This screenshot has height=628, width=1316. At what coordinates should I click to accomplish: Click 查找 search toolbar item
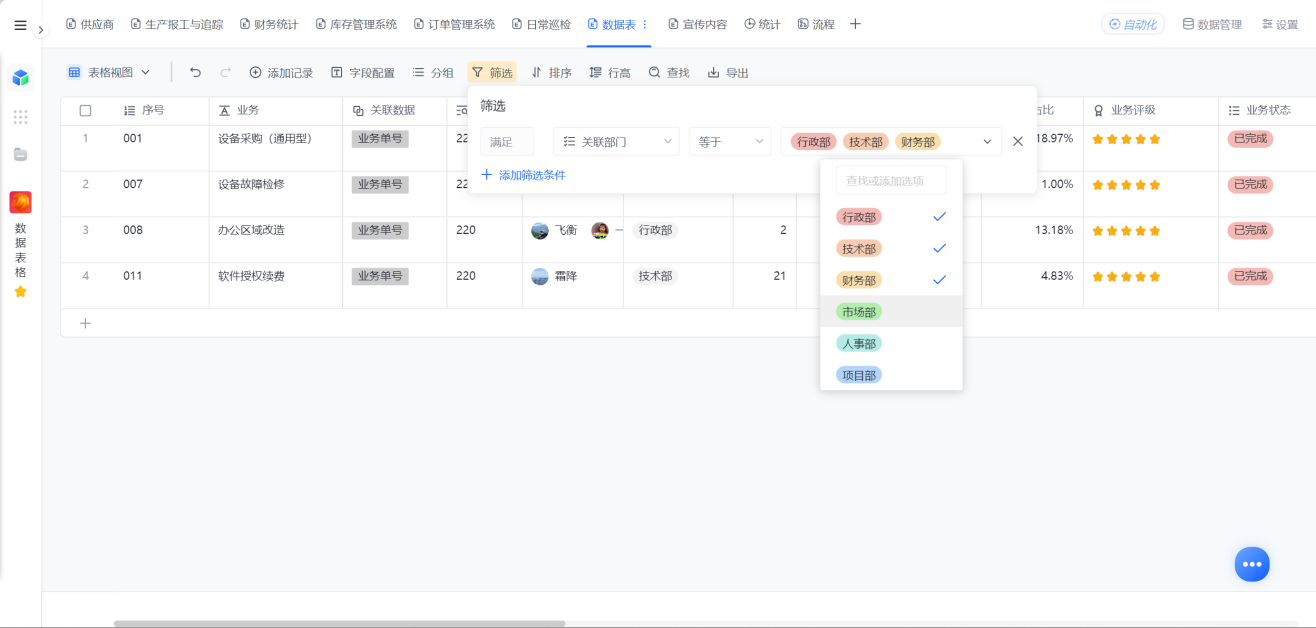tap(669, 72)
